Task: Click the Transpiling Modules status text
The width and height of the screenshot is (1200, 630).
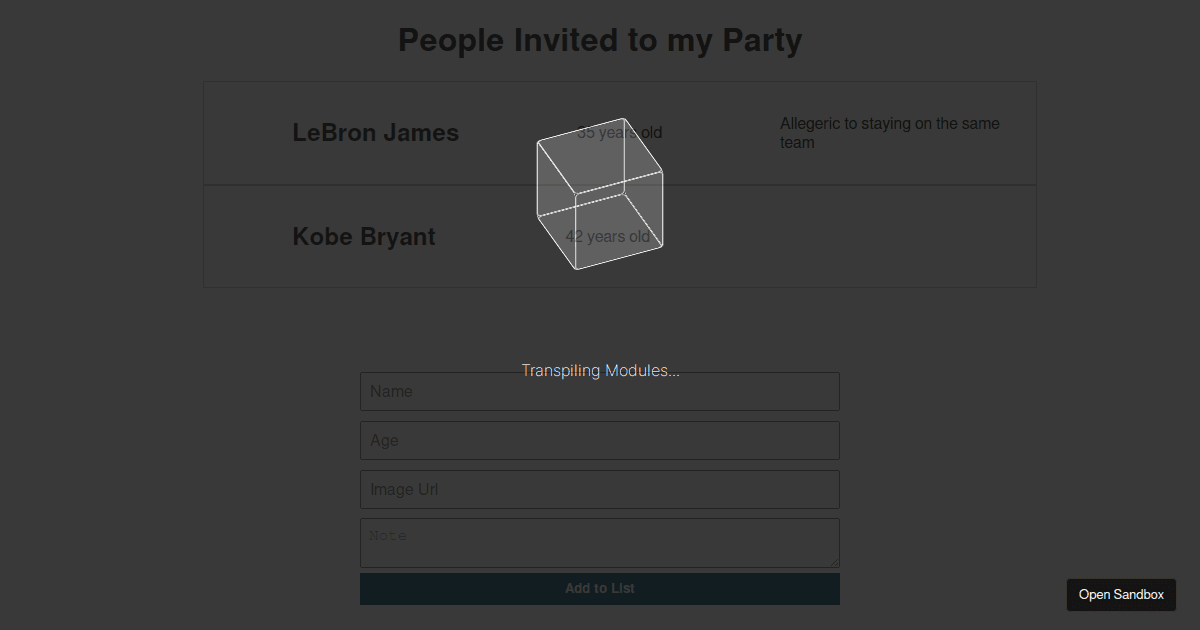Action: point(600,371)
